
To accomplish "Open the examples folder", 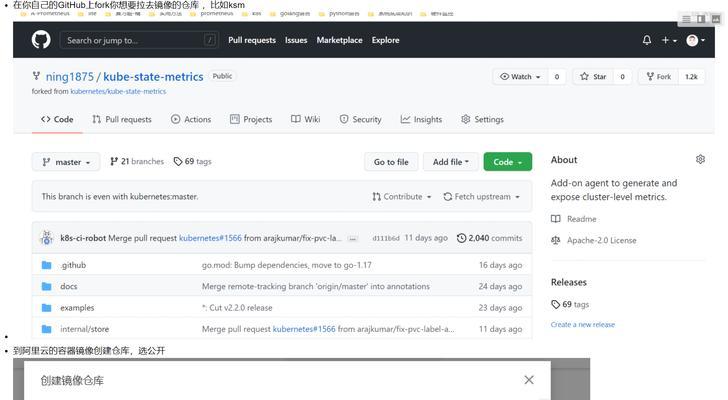I will click(x=77, y=308).
